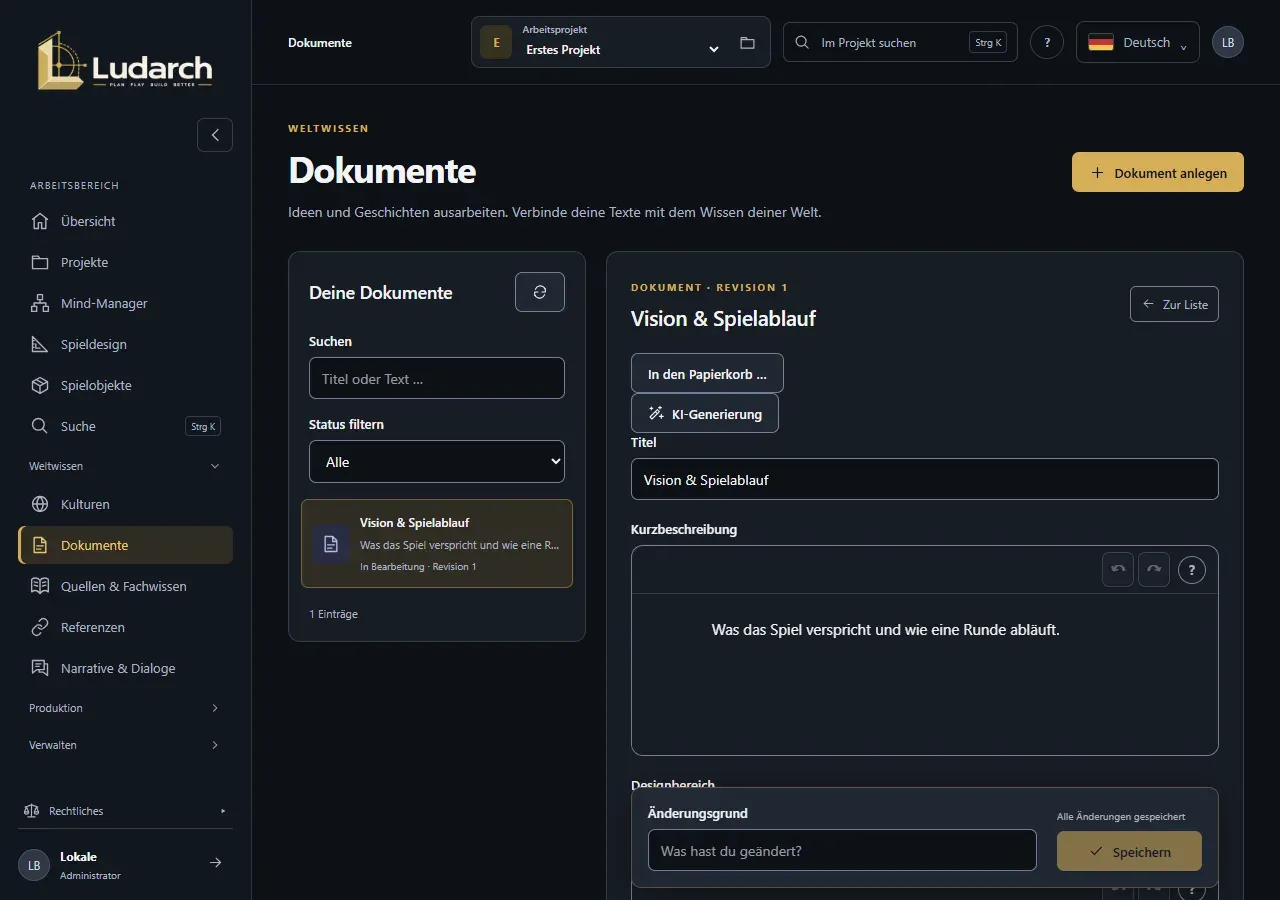Viewport: 1280px width, 900px height.
Task: Click In den Papierkorb button
Action: tap(707, 373)
